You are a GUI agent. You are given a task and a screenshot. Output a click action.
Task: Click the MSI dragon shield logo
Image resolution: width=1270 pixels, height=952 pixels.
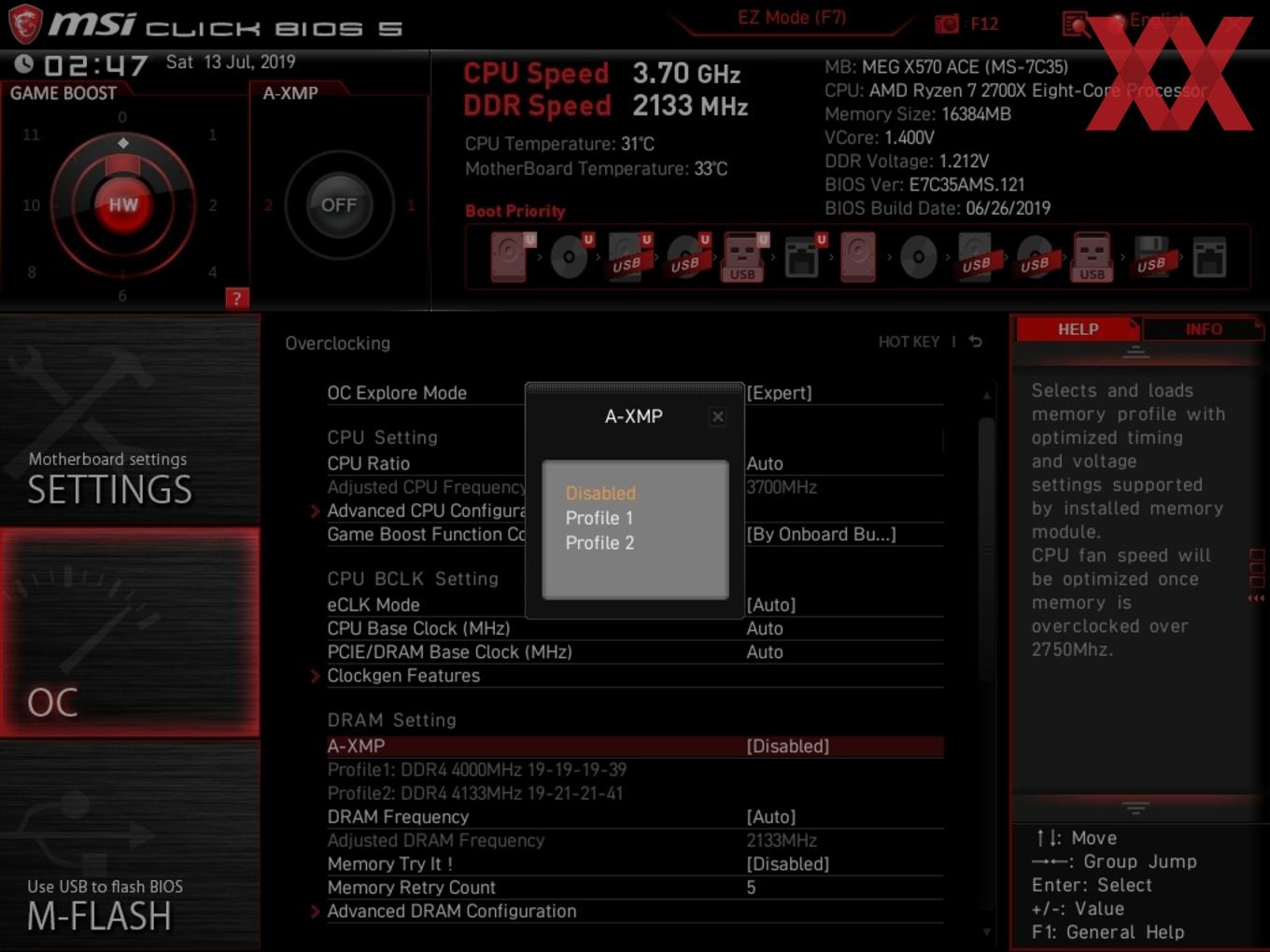click(x=24, y=24)
